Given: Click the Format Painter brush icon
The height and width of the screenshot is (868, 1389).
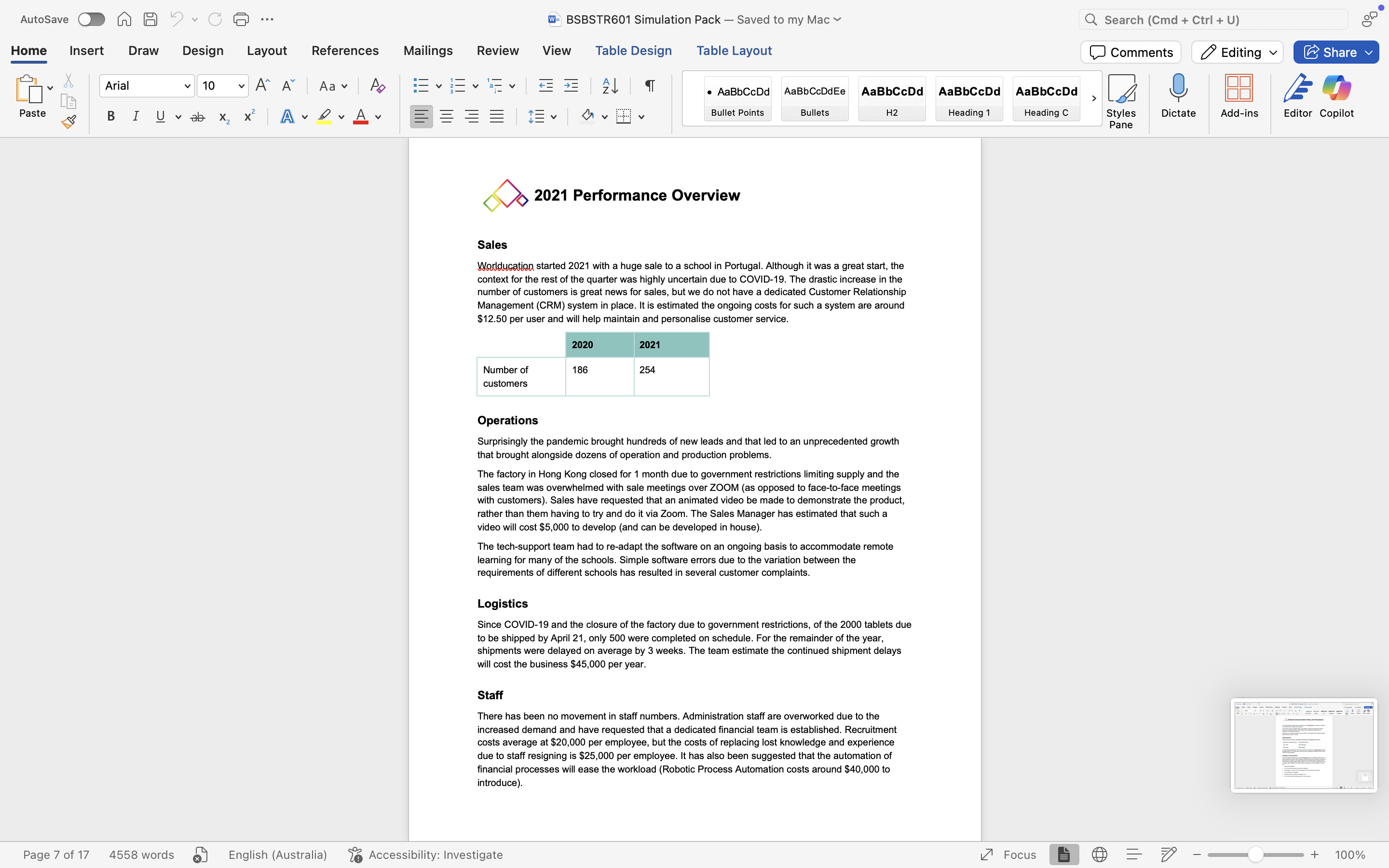Looking at the screenshot, I should 69,122.
